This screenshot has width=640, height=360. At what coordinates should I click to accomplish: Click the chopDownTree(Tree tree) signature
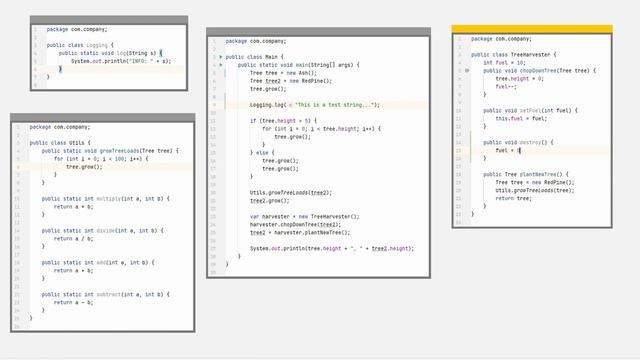pos(540,71)
